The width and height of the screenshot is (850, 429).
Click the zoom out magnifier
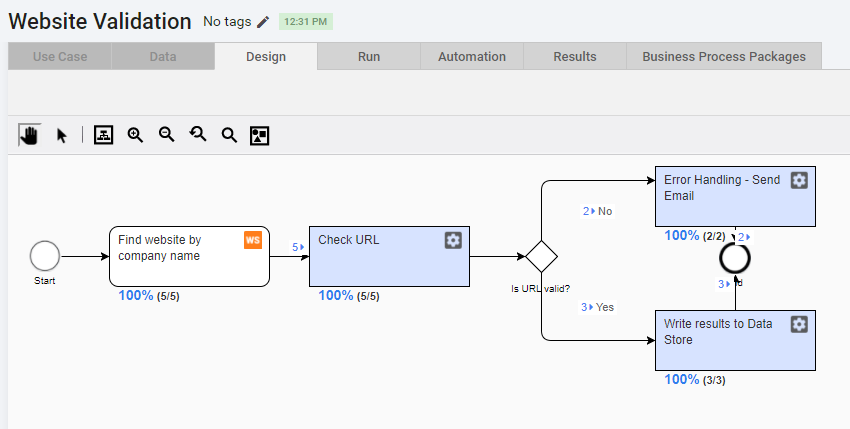click(166, 135)
